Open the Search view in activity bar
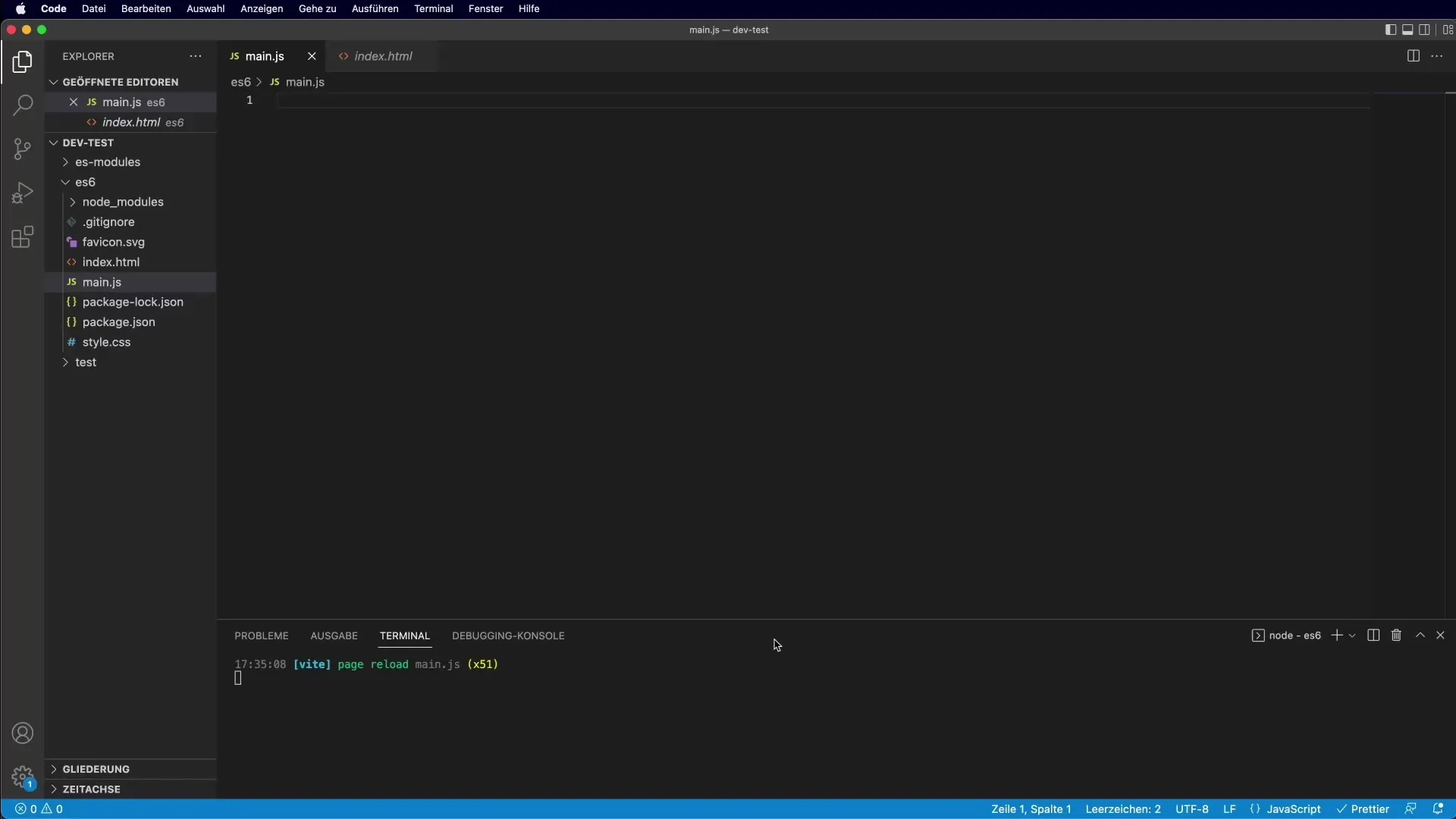This screenshot has width=1456, height=819. coord(23,105)
